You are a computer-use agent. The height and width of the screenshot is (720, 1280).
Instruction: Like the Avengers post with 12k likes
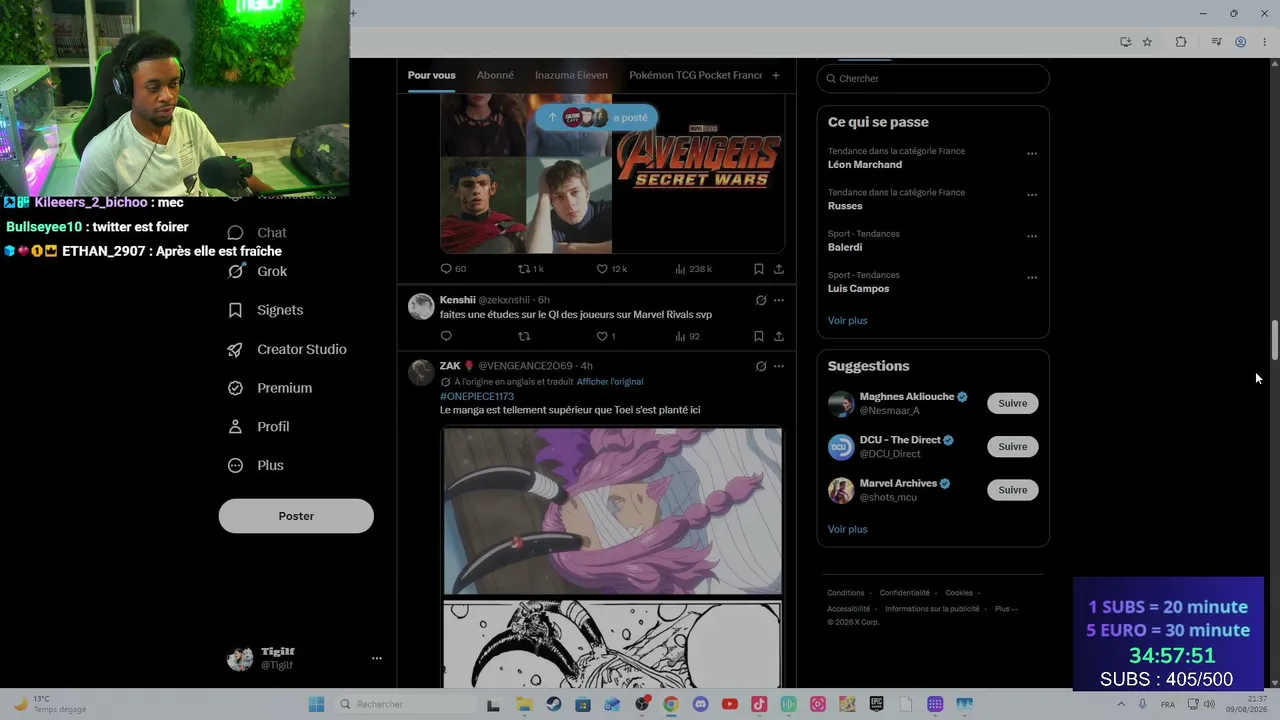pyautogui.click(x=611, y=269)
